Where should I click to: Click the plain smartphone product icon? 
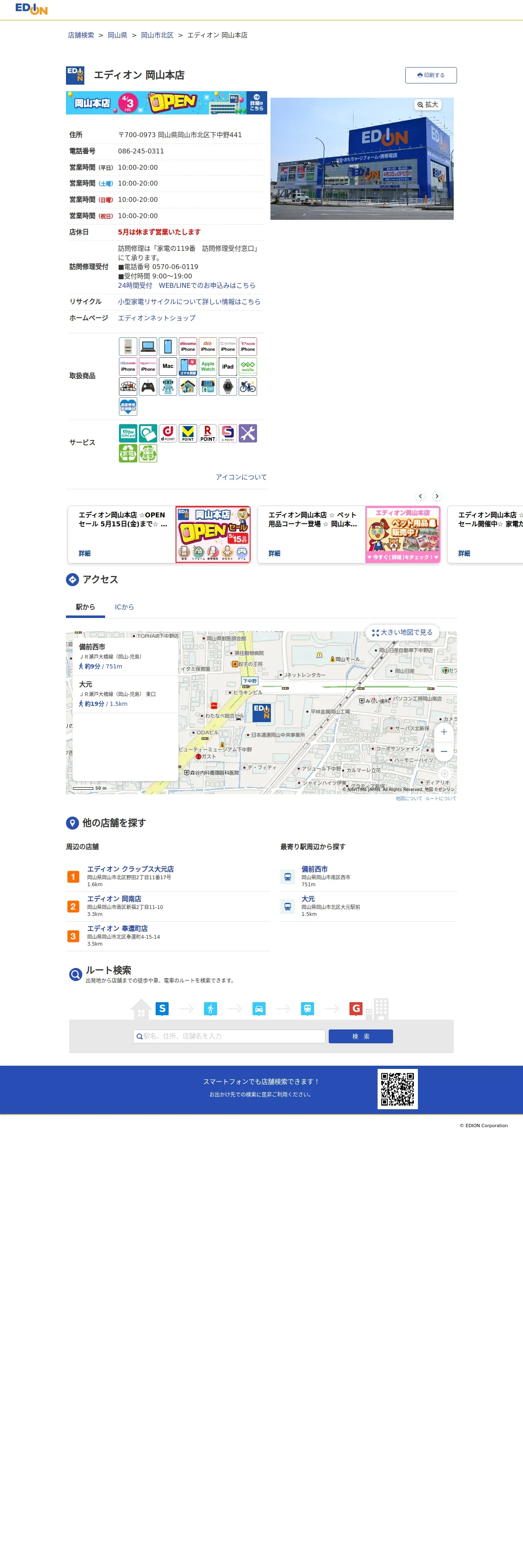point(168,346)
